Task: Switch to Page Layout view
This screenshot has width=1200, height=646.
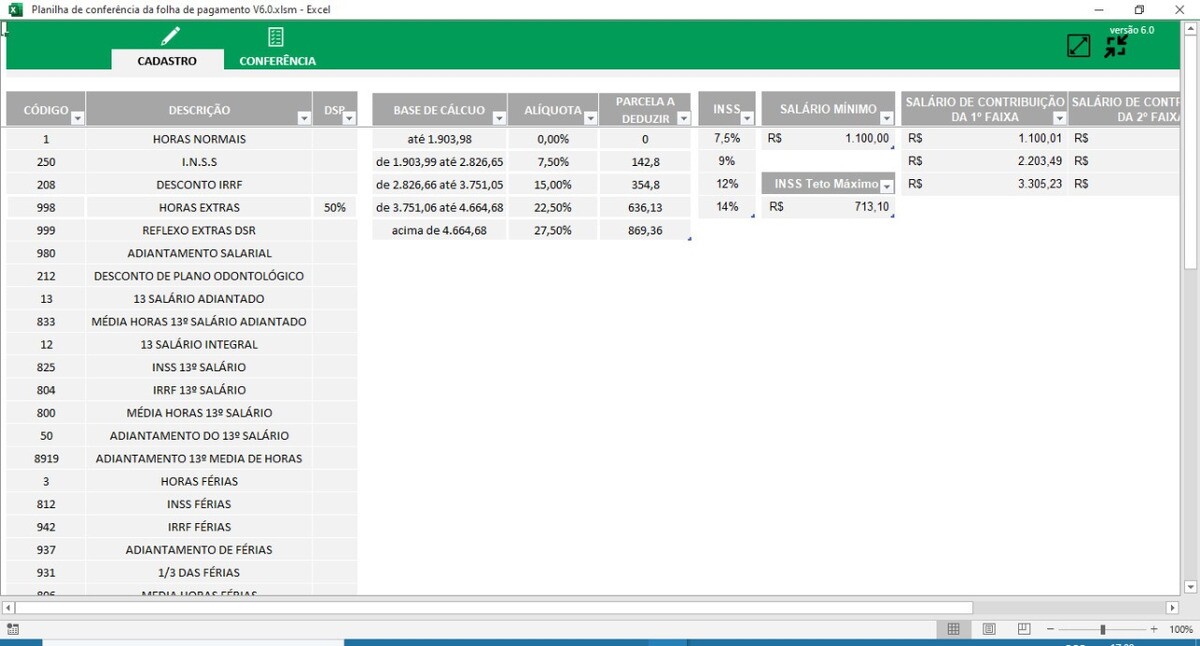Action: click(988, 629)
